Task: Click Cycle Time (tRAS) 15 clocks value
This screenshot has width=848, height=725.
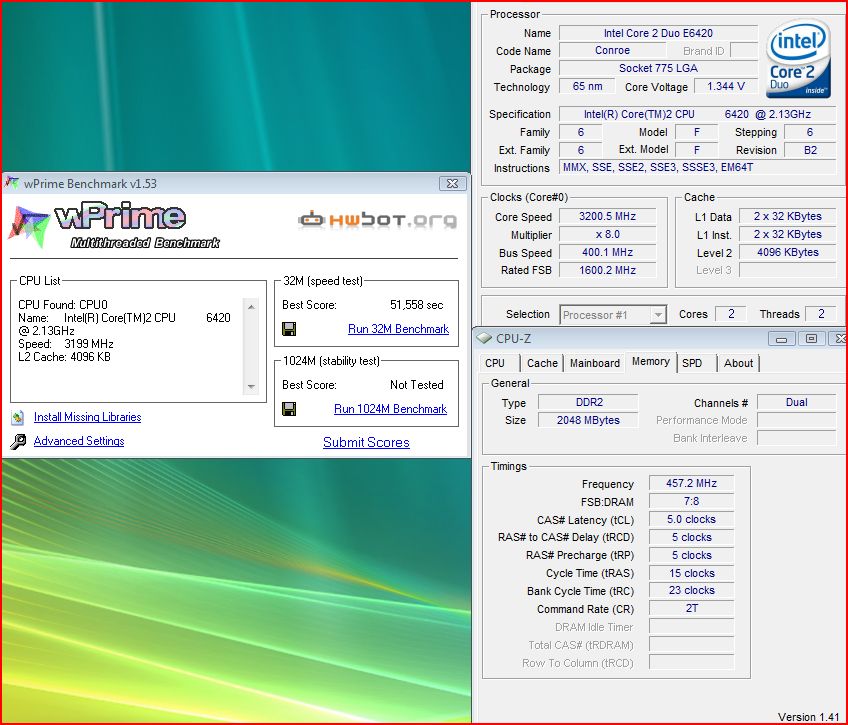Action: point(691,573)
